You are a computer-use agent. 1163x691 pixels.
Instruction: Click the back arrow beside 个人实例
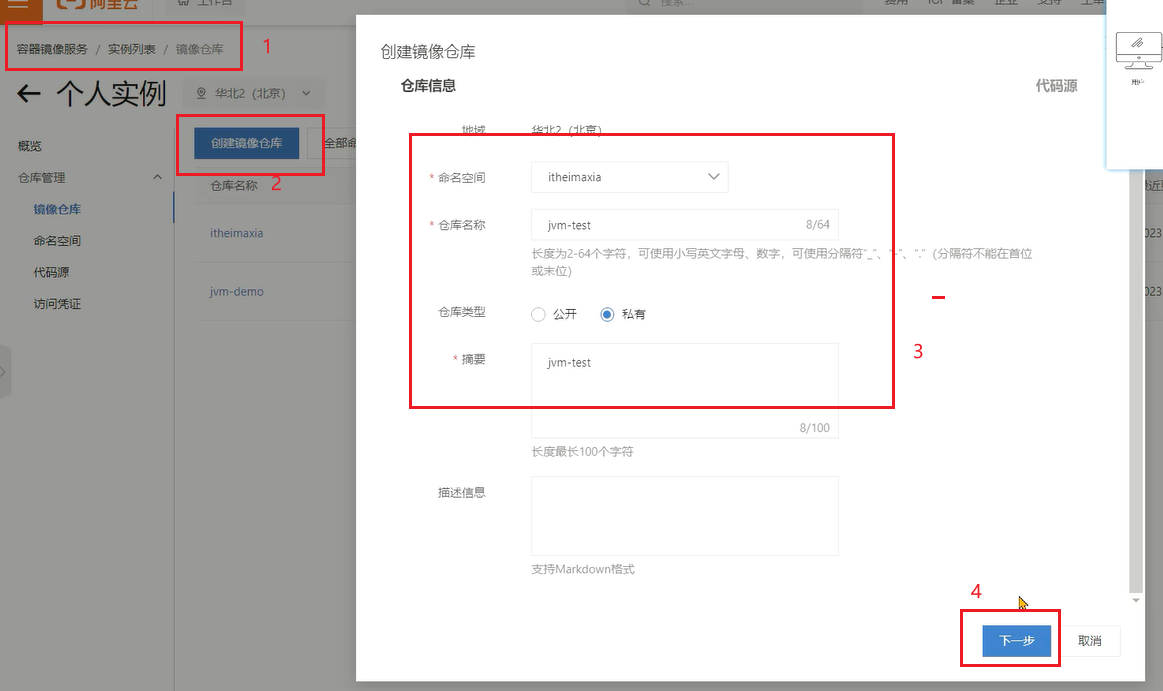pos(29,95)
